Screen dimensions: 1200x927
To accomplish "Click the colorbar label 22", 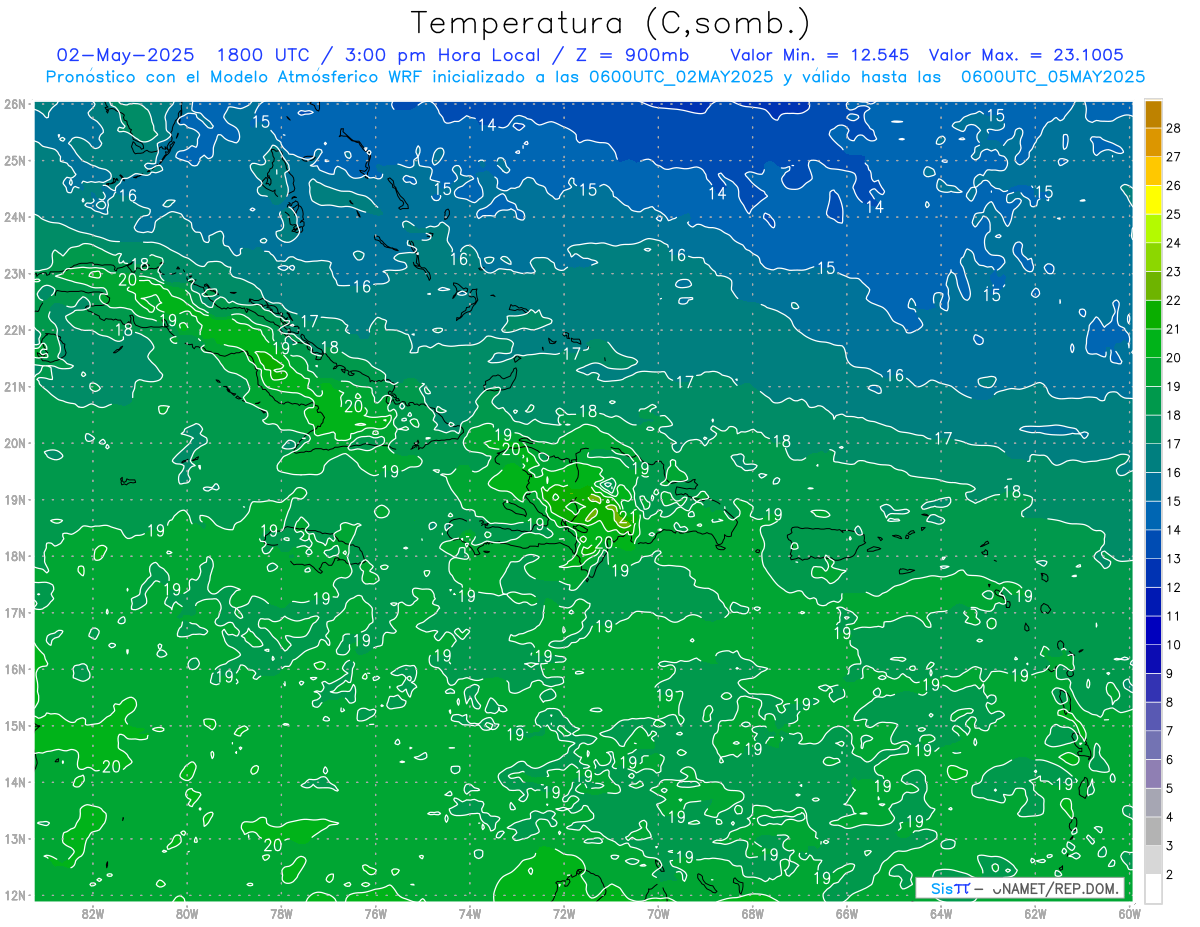I will (1174, 301).
